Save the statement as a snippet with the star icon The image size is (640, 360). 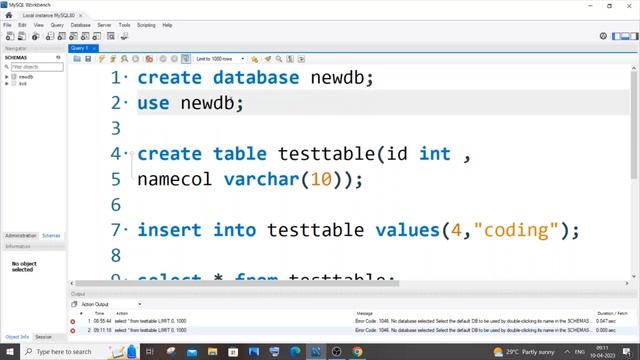pyautogui.click(x=254, y=59)
